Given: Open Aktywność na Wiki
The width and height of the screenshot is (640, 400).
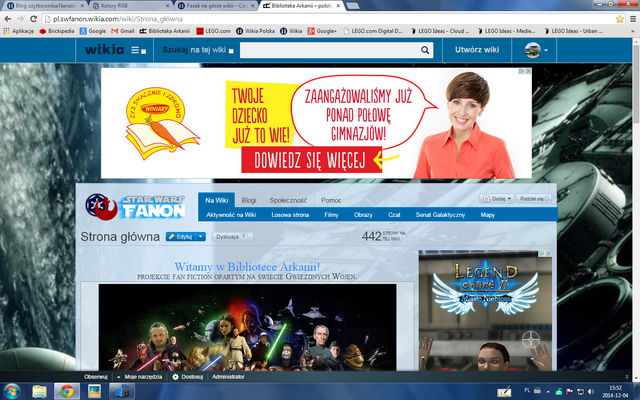Looking at the screenshot, I should click(231, 215).
